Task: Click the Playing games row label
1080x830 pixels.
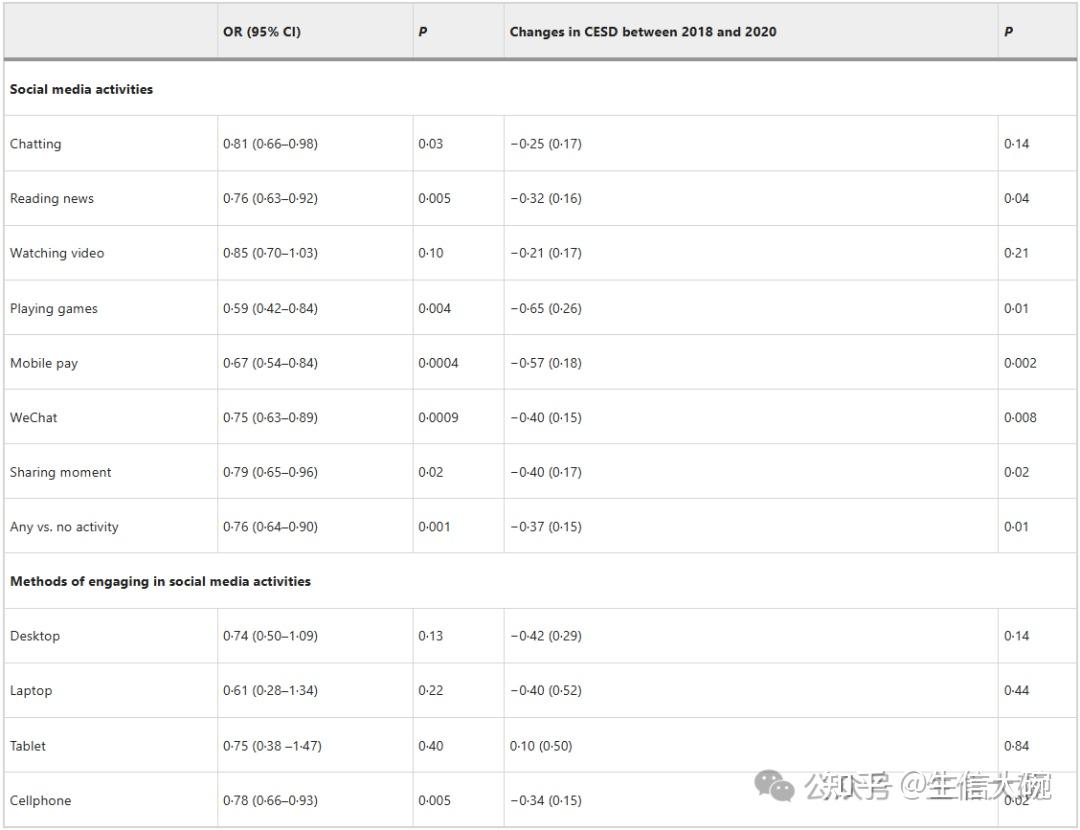Action: tap(54, 309)
